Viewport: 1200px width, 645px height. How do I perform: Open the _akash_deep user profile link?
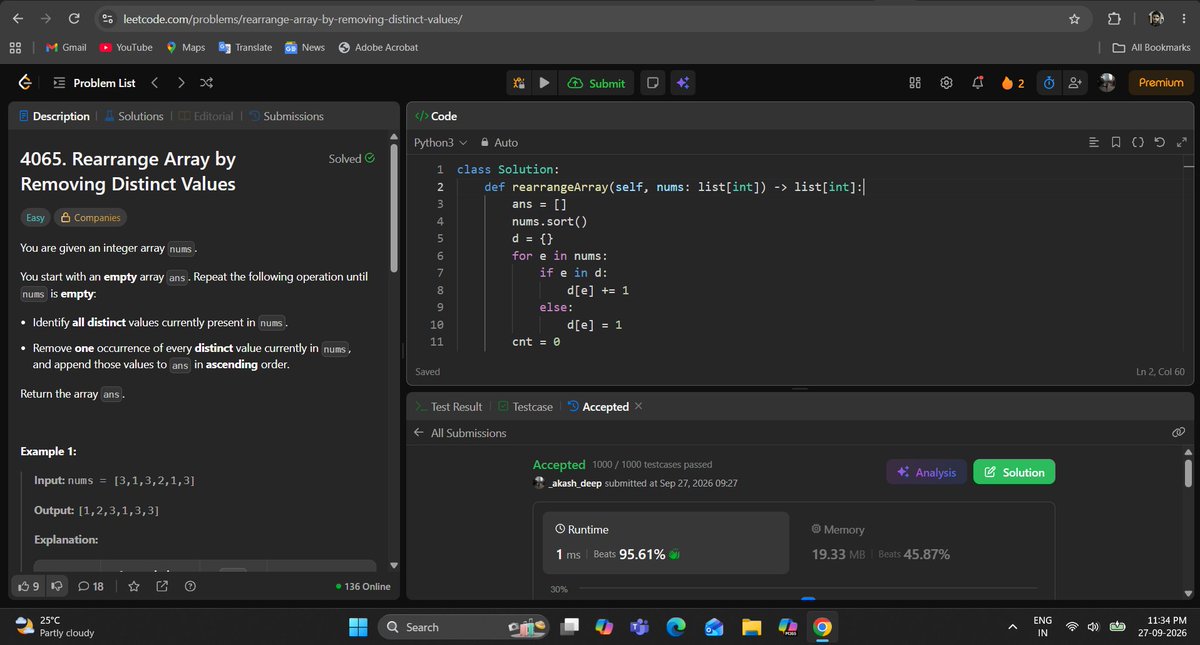tap(573, 483)
